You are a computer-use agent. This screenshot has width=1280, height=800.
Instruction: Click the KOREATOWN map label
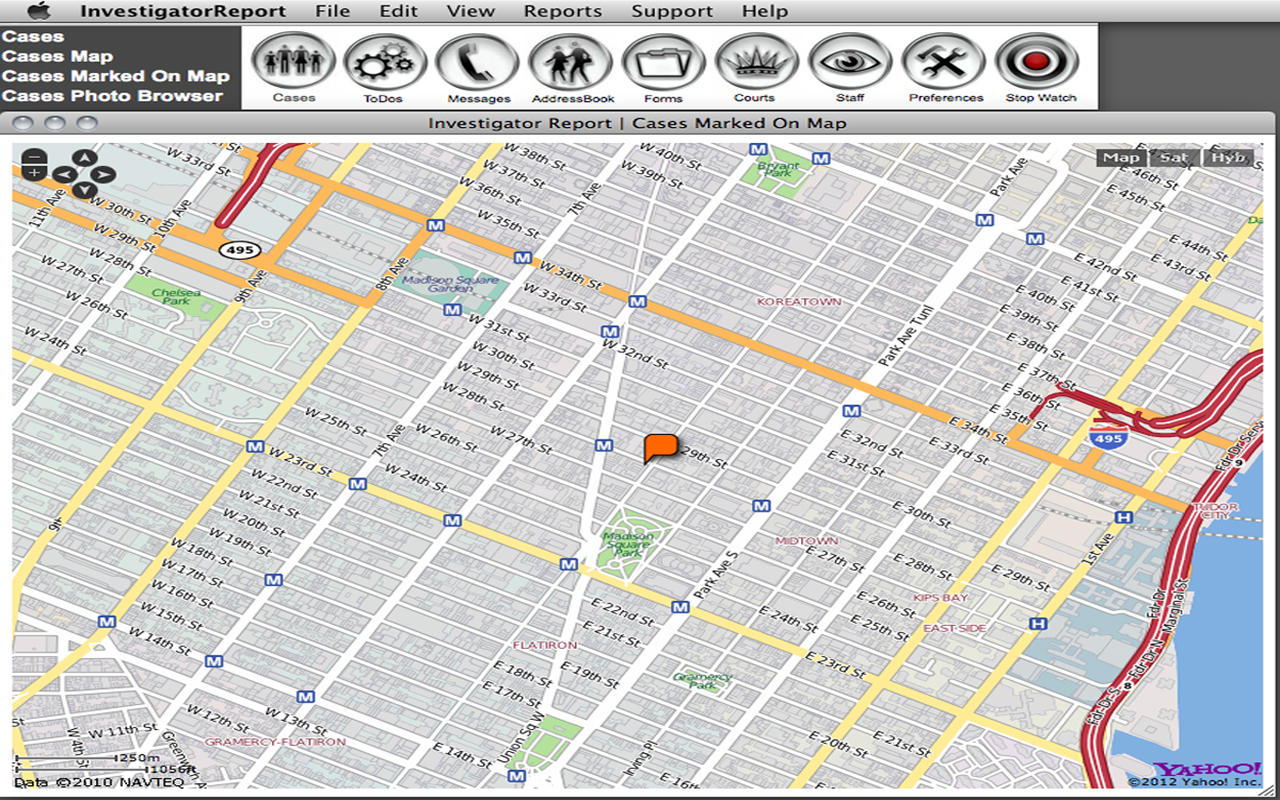(799, 301)
